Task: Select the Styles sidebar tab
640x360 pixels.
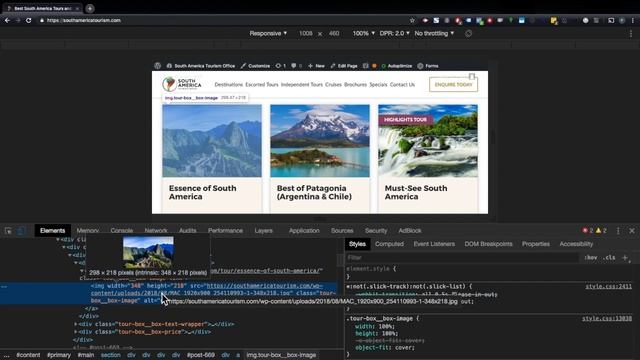Action: tap(357, 244)
